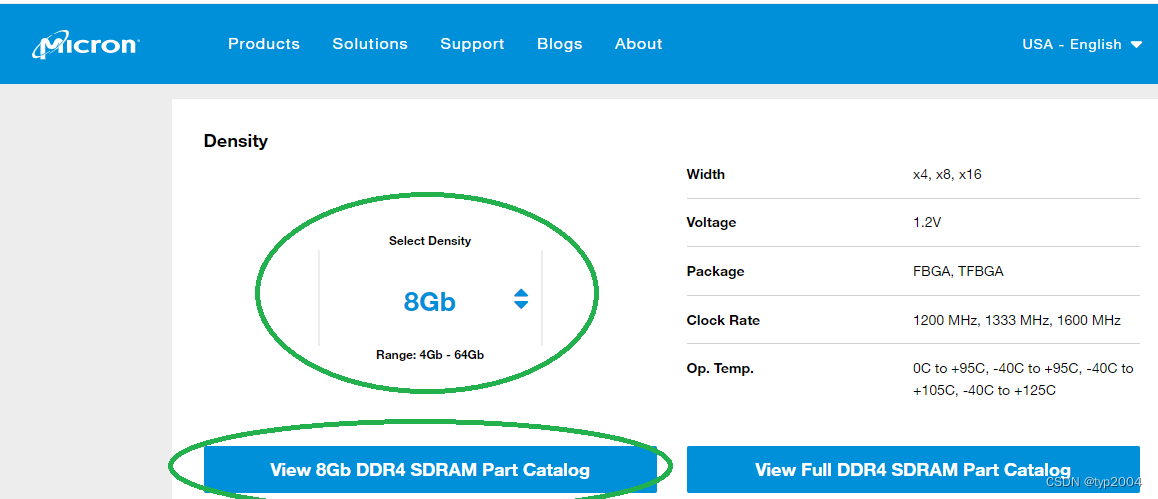Select the 8Gb density value
The height and width of the screenshot is (499, 1158).
[429, 301]
